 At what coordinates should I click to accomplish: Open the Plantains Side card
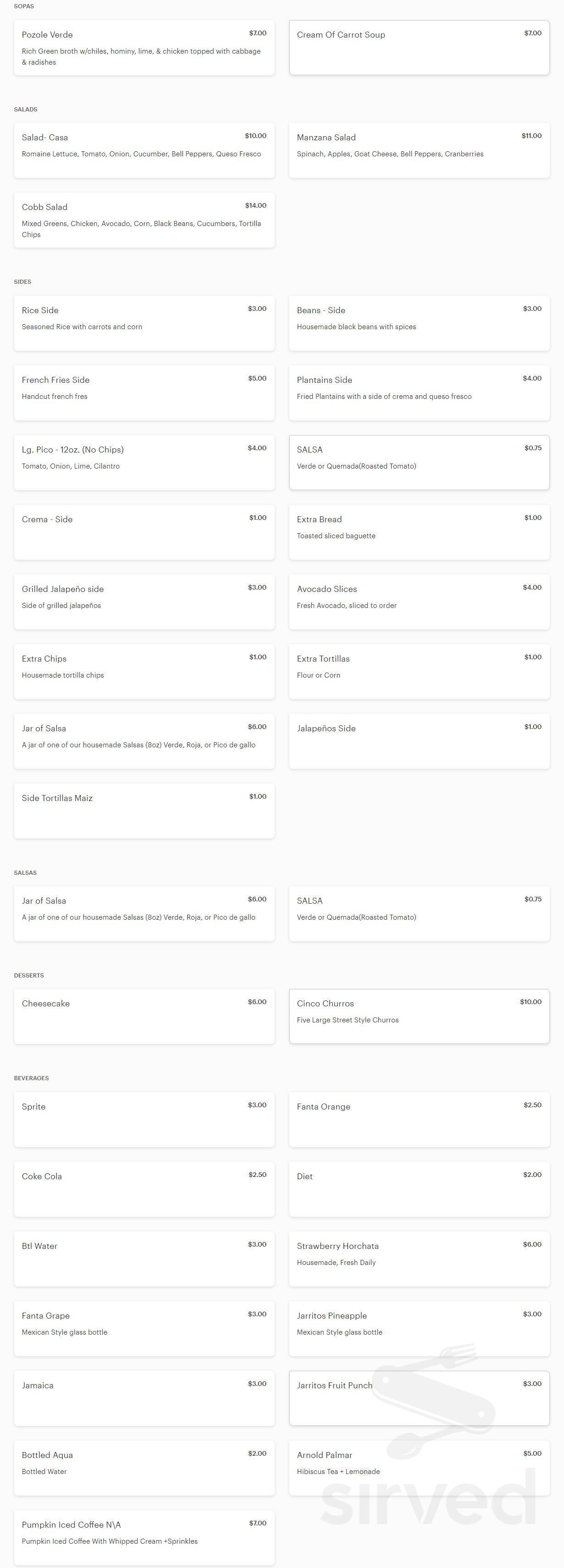click(x=419, y=393)
